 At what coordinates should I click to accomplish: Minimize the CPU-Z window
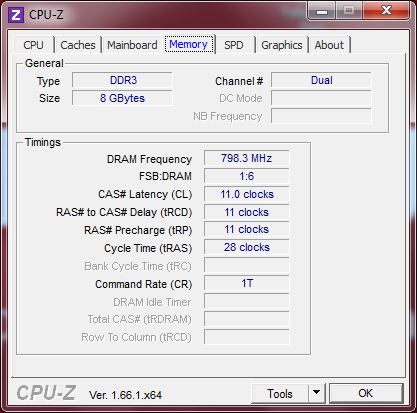[x=322, y=11]
